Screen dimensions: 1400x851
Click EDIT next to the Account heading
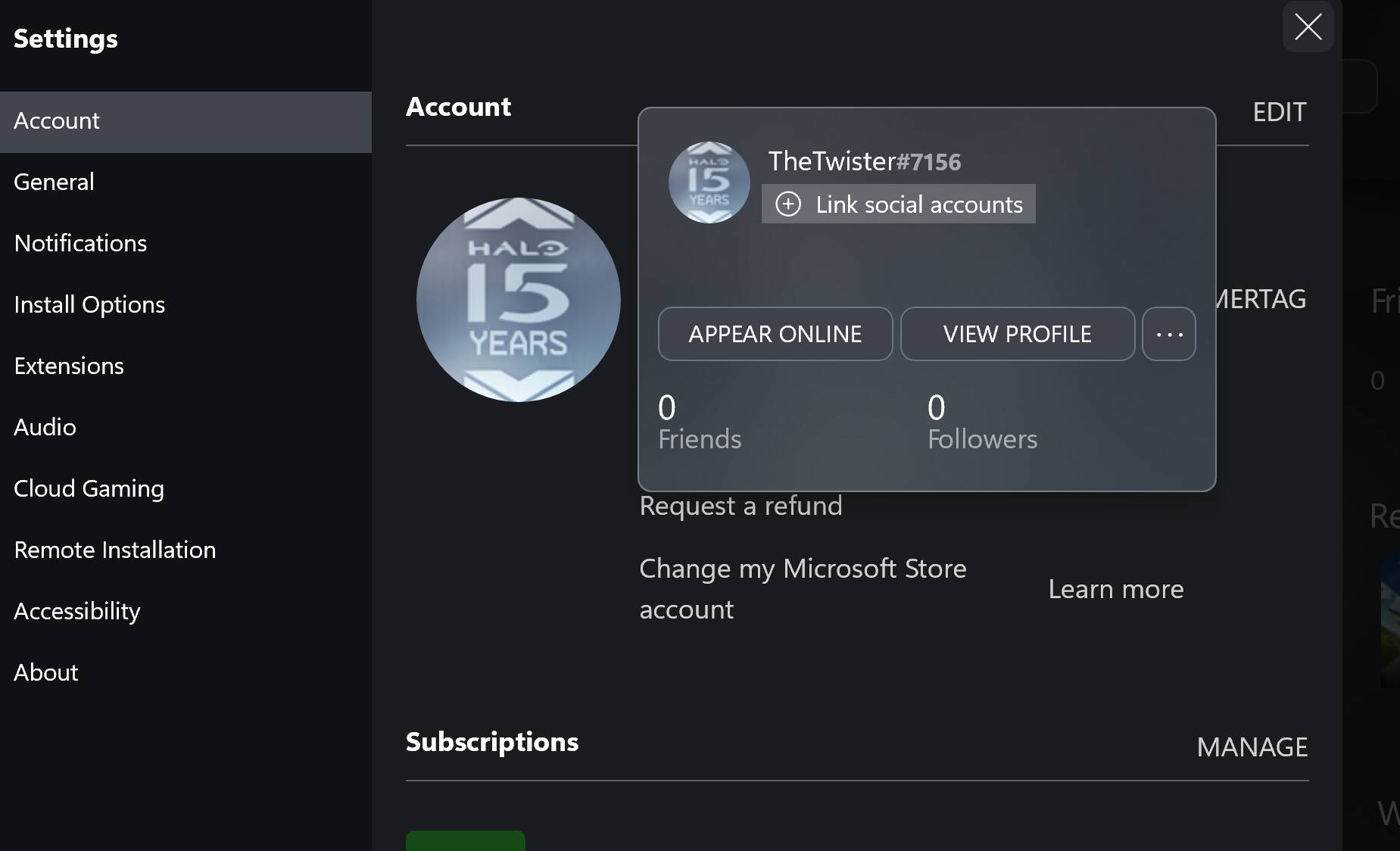(1279, 112)
